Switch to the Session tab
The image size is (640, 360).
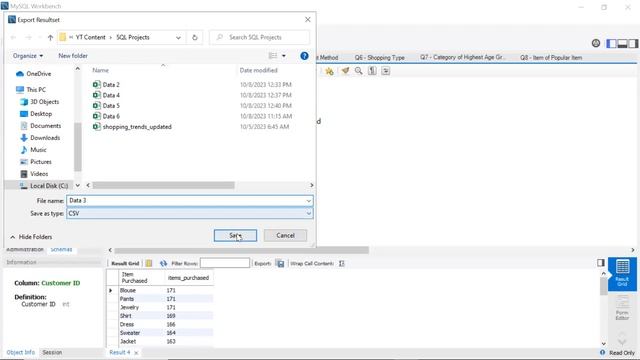click(x=52, y=352)
